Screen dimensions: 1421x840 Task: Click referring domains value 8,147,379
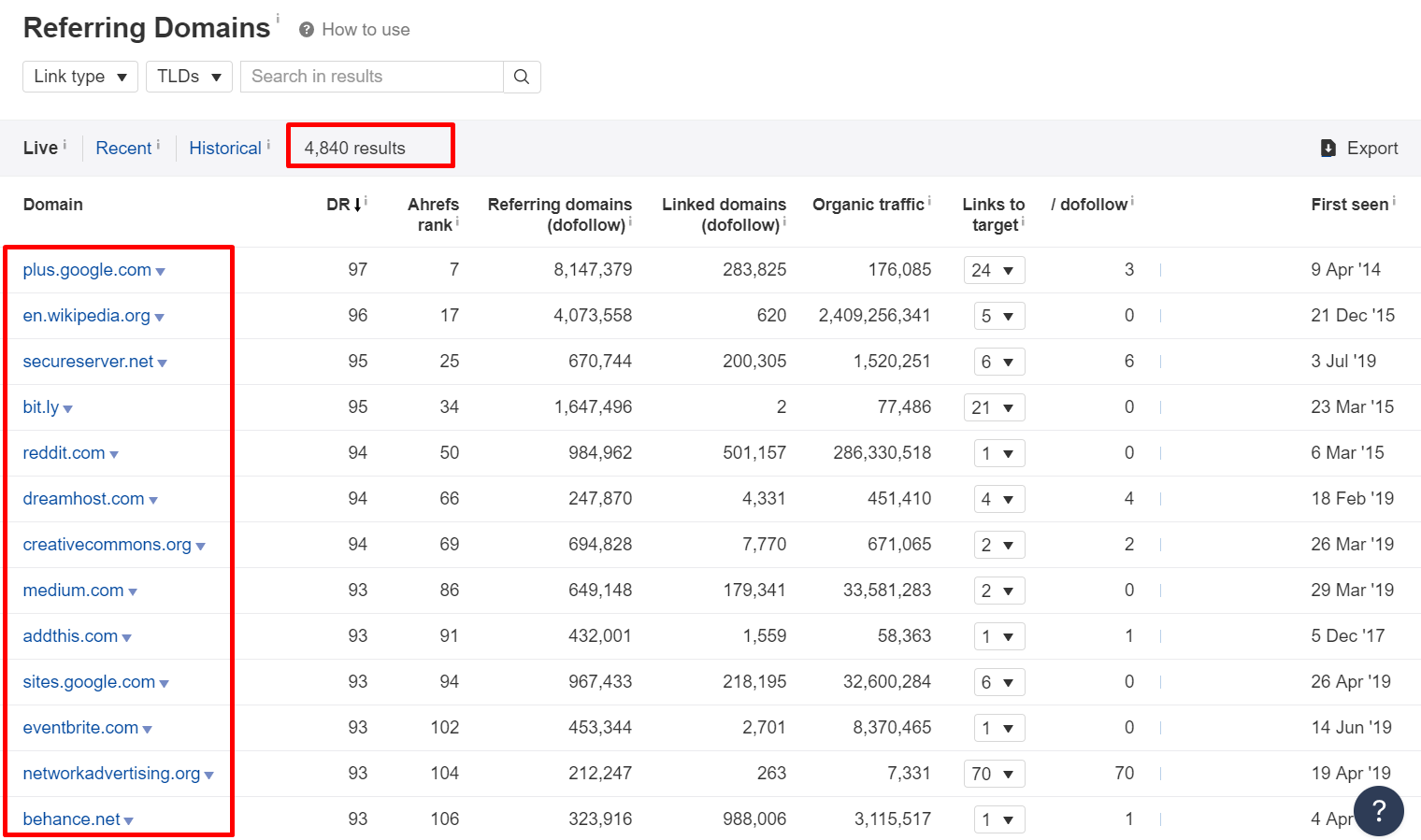[593, 270]
